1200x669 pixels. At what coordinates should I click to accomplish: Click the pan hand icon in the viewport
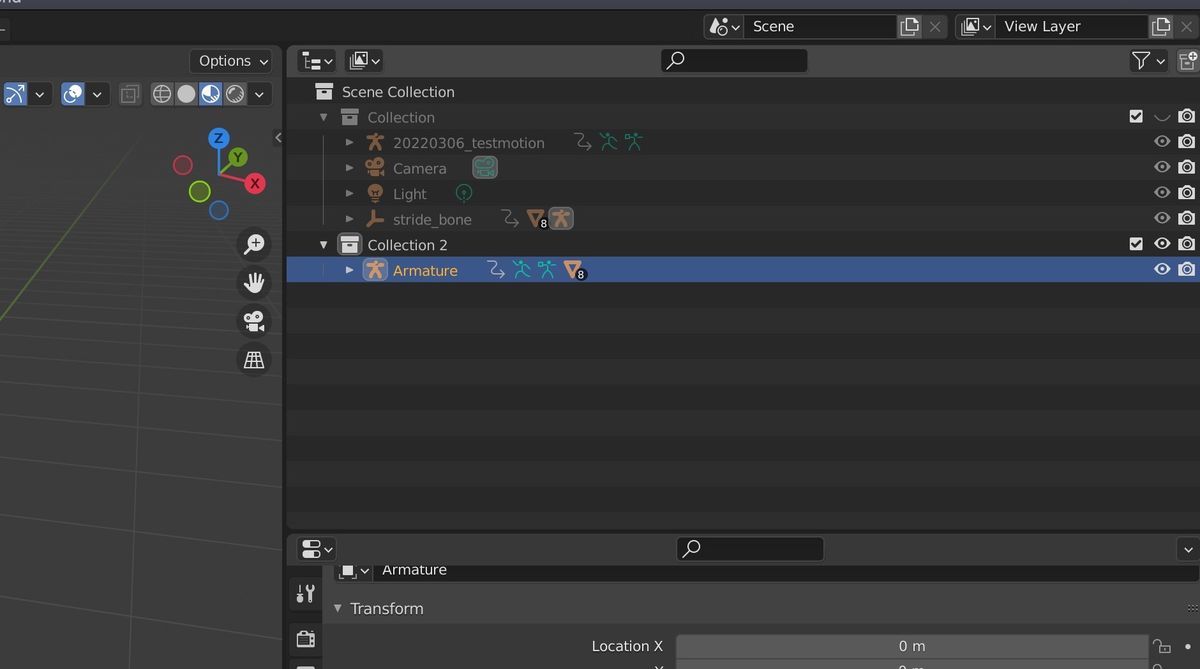coord(254,282)
